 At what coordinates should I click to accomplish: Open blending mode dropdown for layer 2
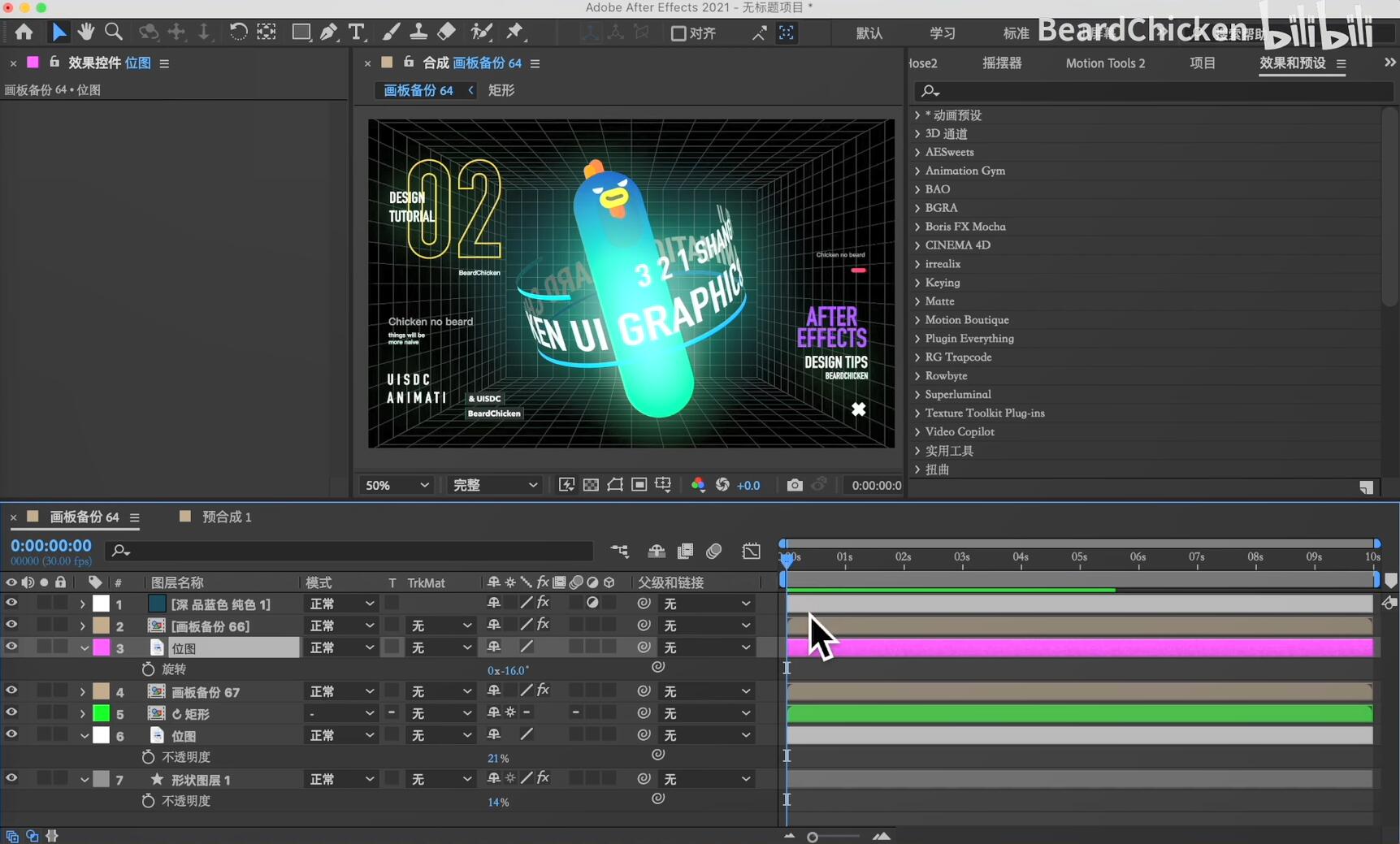(340, 626)
